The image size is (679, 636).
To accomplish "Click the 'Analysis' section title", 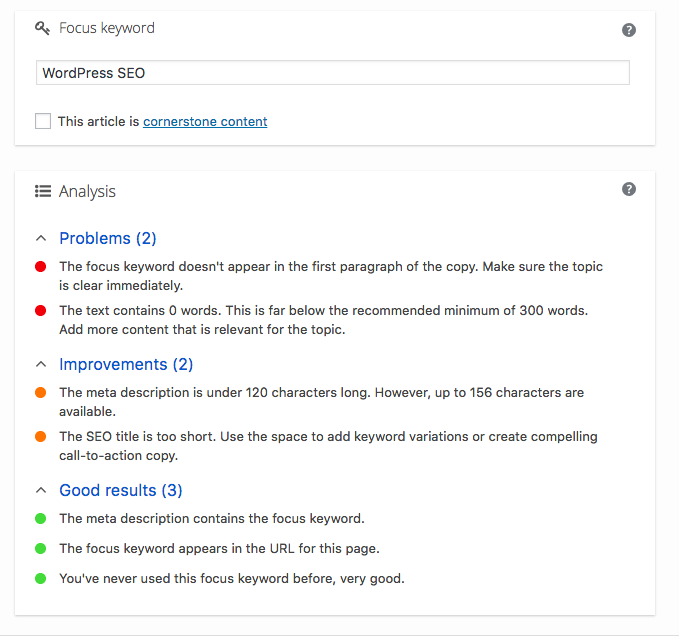I will tap(87, 191).
